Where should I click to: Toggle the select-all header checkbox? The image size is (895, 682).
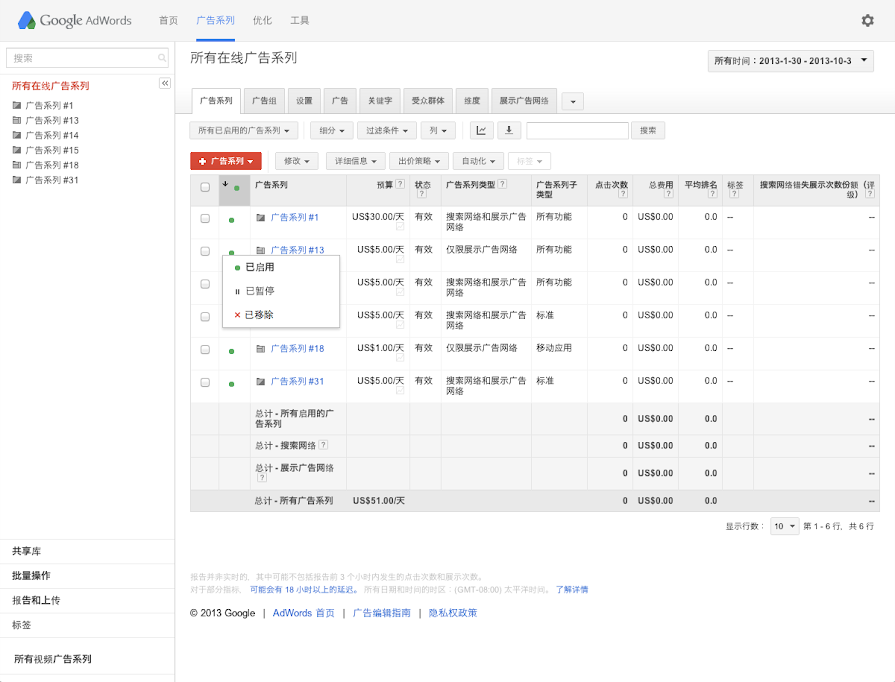[205, 187]
